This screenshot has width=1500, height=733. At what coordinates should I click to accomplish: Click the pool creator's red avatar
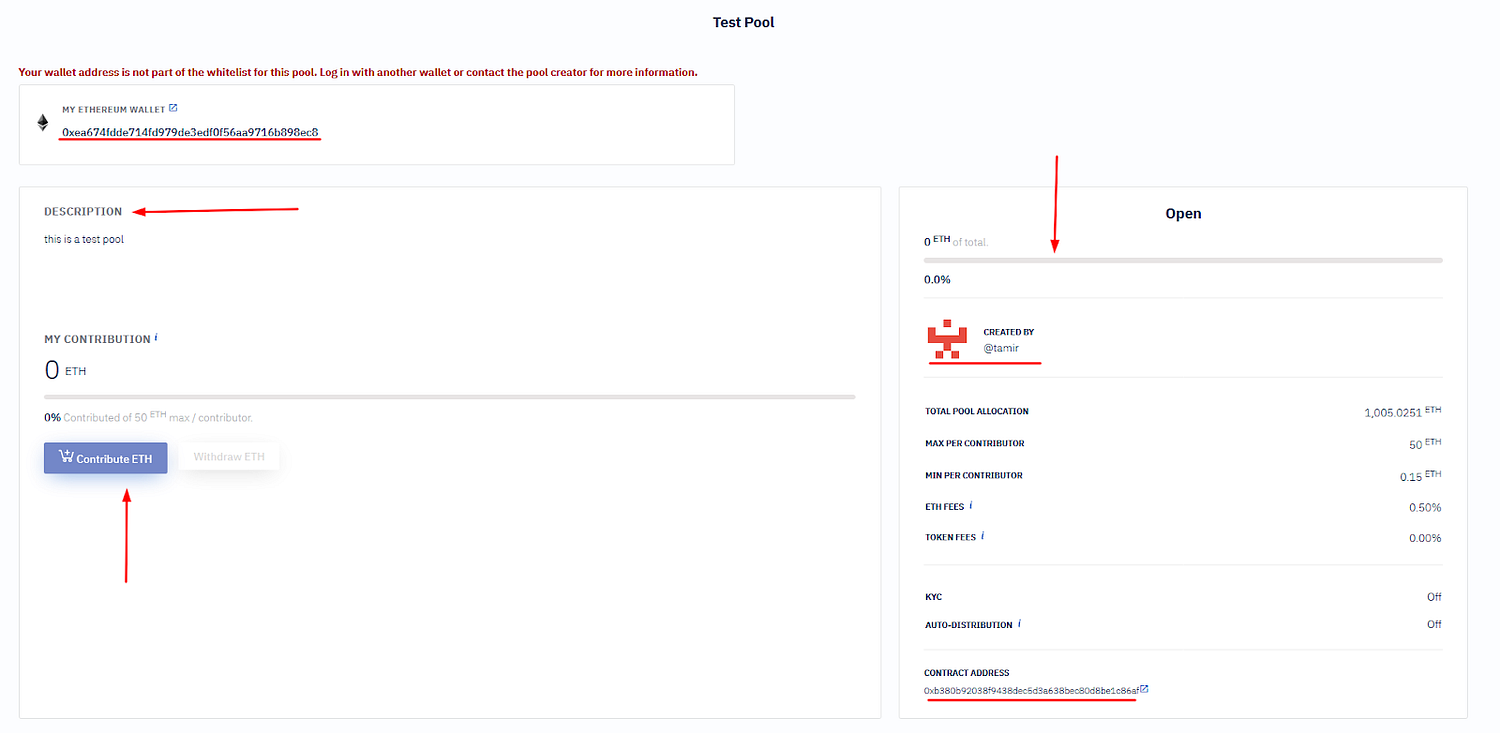[946, 340]
